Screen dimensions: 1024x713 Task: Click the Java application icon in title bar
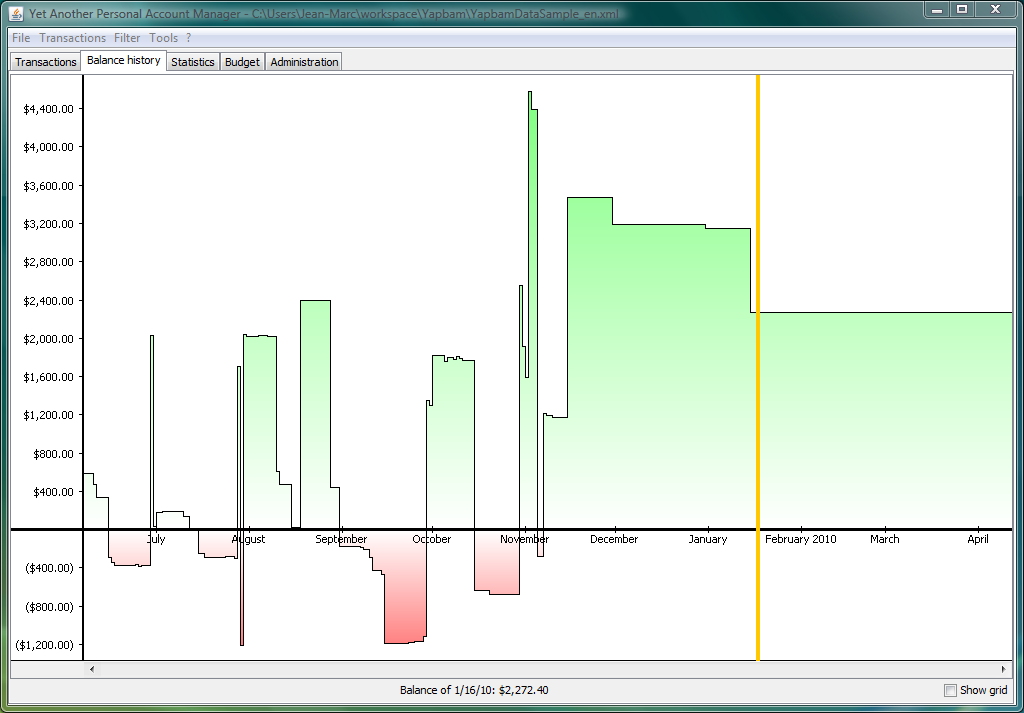(16, 13)
